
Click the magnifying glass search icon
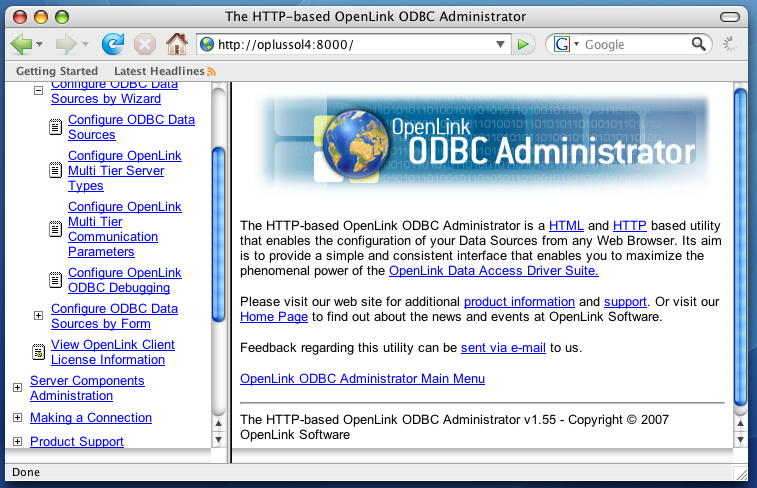(699, 44)
